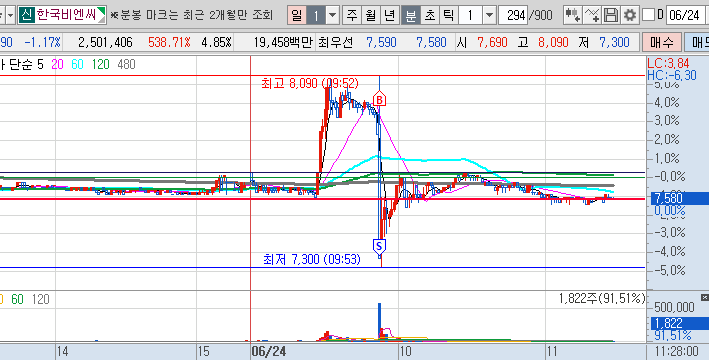The width and height of the screenshot is (709, 360).
Task: Click the 06/24 date label on time axis
Action: click(x=269, y=351)
